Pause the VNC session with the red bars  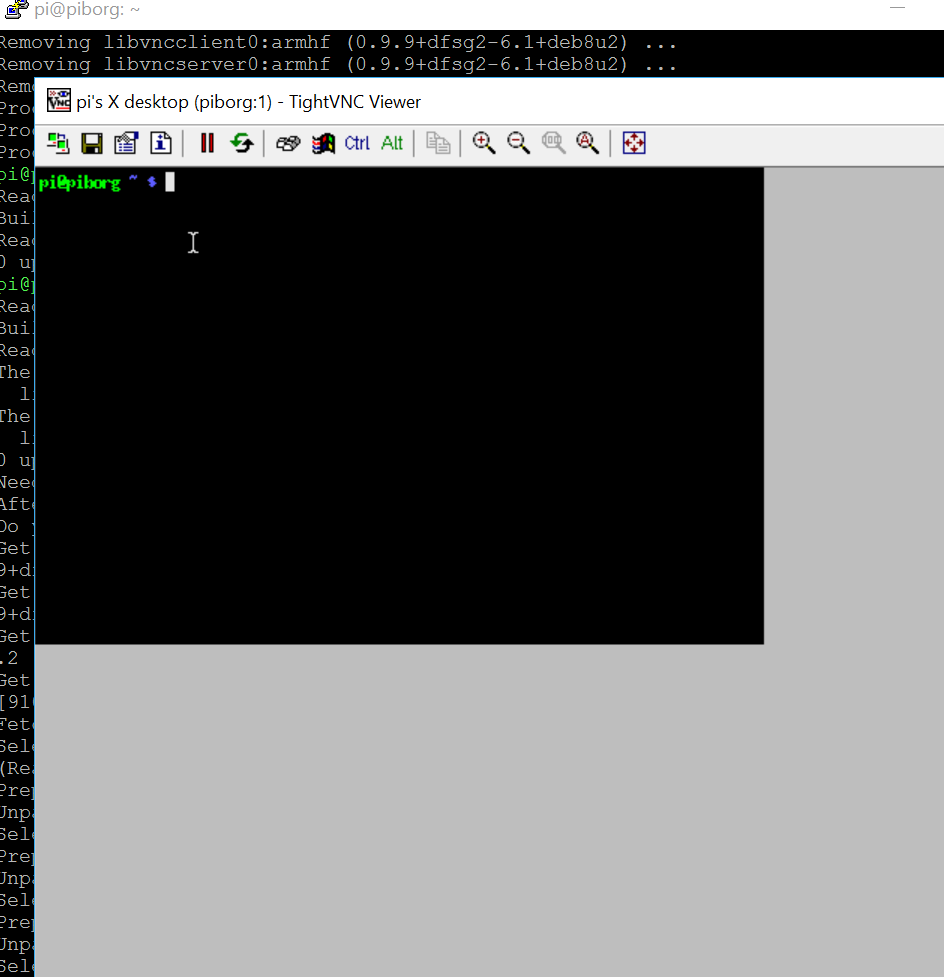207,143
